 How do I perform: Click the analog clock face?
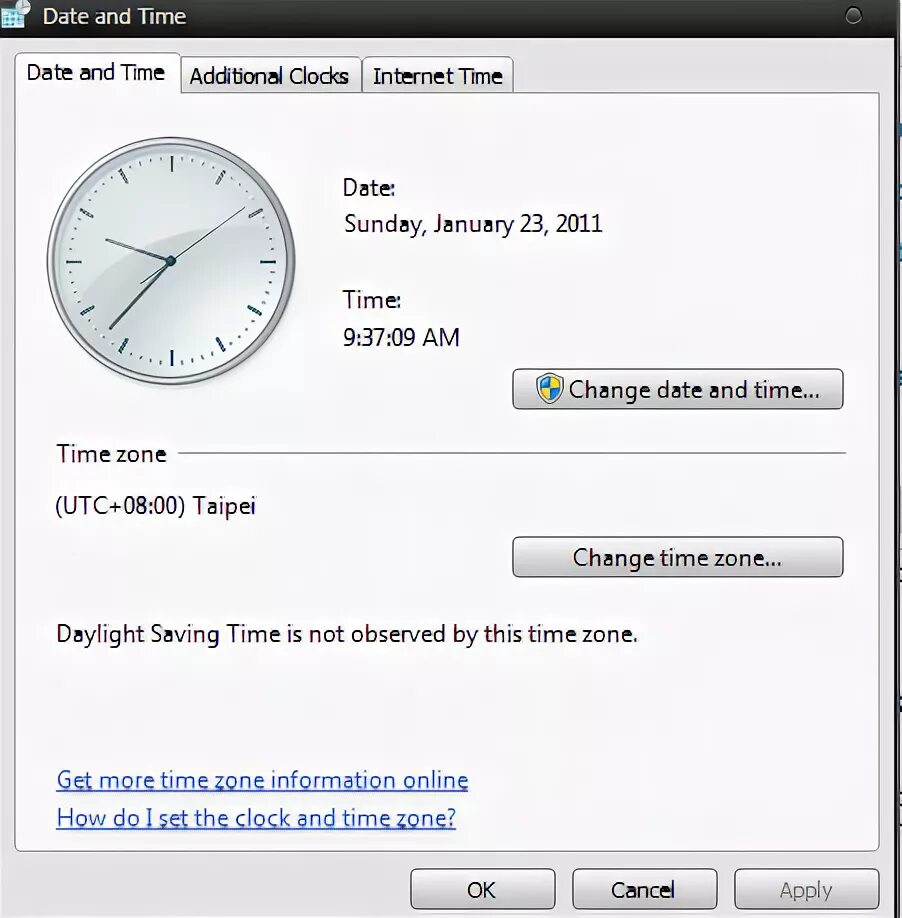pos(171,261)
